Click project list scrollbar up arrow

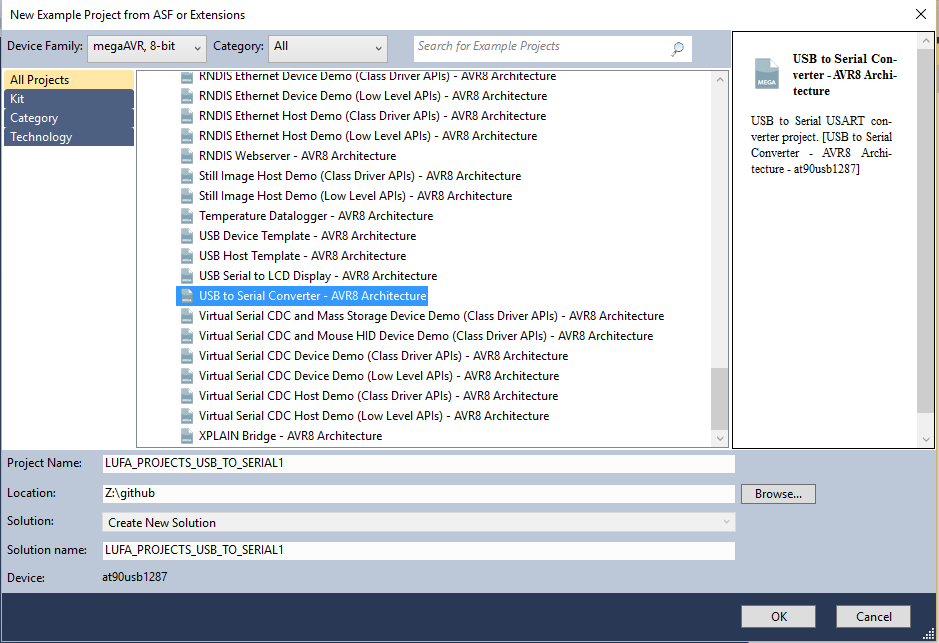pyautogui.click(x=720, y=79)
